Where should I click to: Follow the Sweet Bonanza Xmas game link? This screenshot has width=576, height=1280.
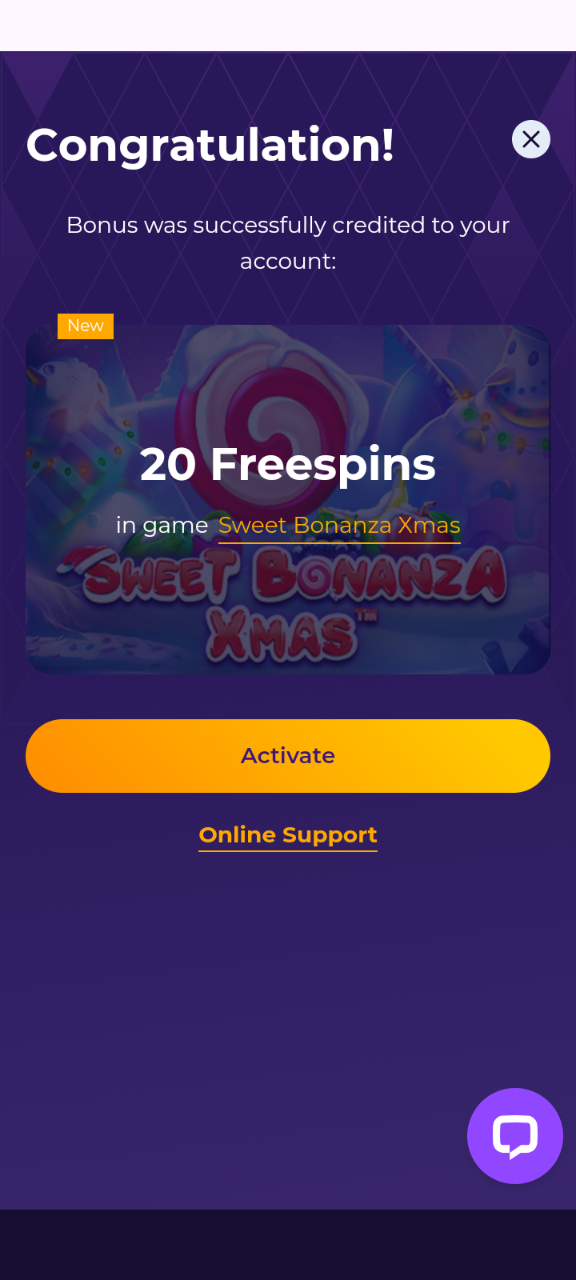coord(340,525)
